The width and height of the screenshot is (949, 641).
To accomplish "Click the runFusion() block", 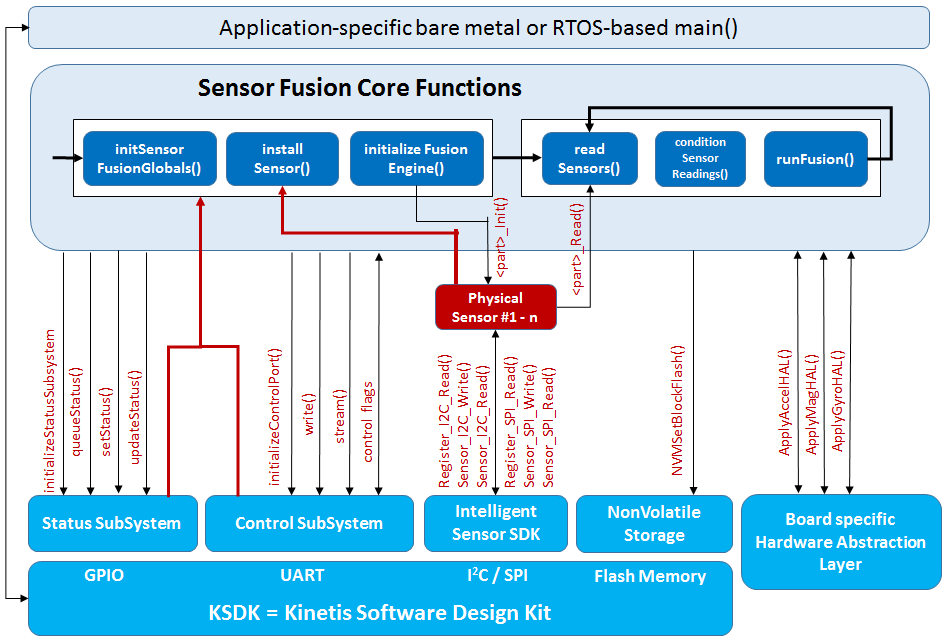I will (x=815, y=158).
